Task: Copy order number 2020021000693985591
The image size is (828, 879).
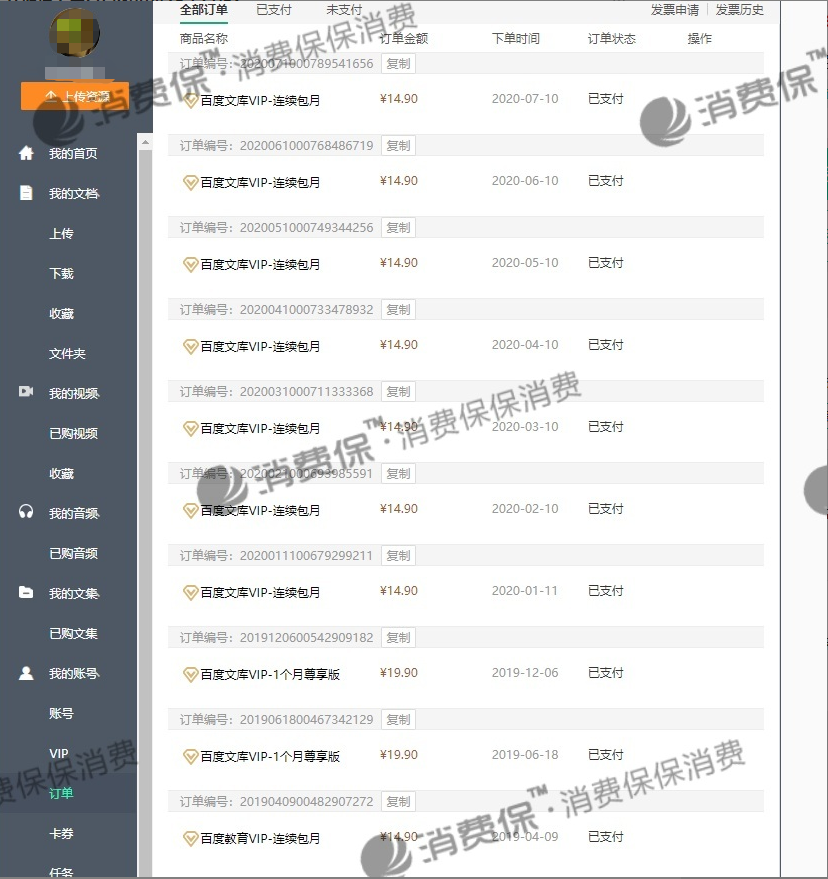Action: point(398,473)
